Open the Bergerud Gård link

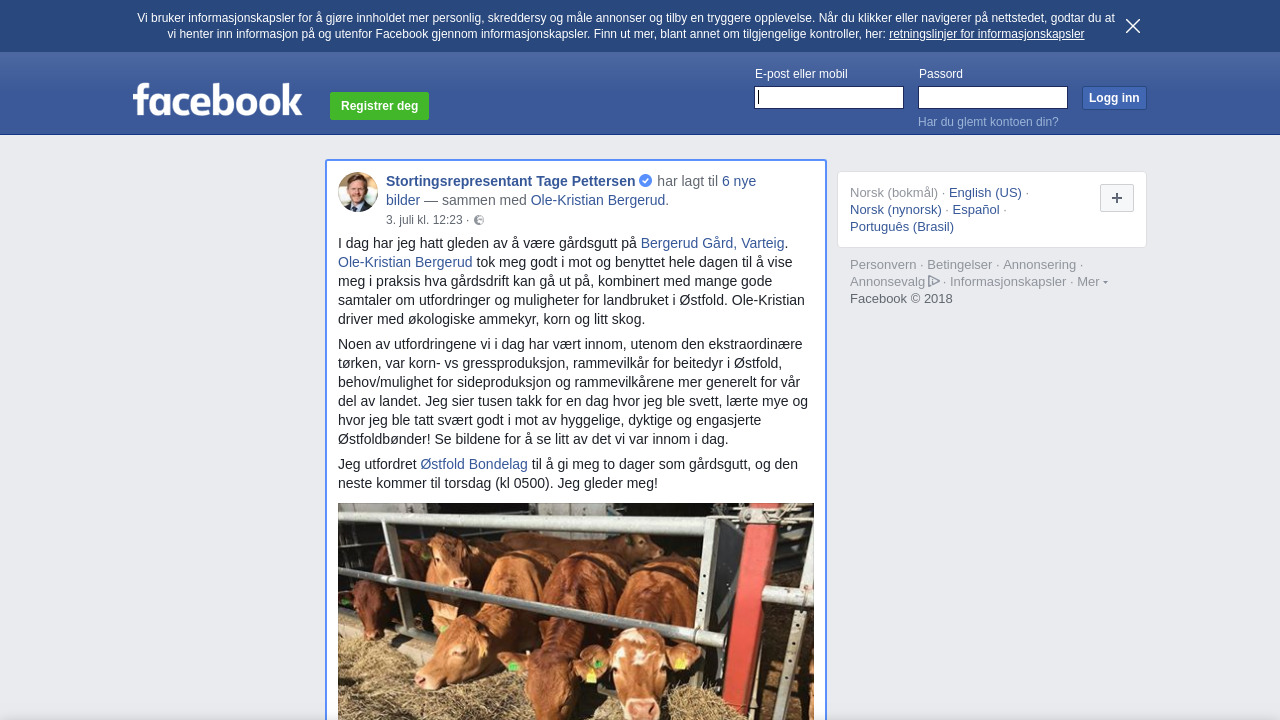[687, 243]
